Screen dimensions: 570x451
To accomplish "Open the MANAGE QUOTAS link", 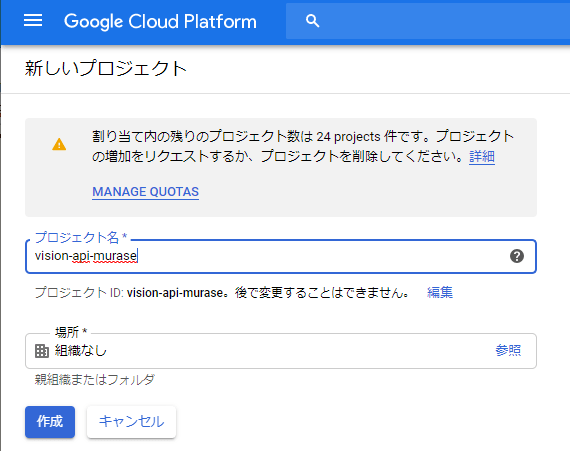I will [145, 192].
